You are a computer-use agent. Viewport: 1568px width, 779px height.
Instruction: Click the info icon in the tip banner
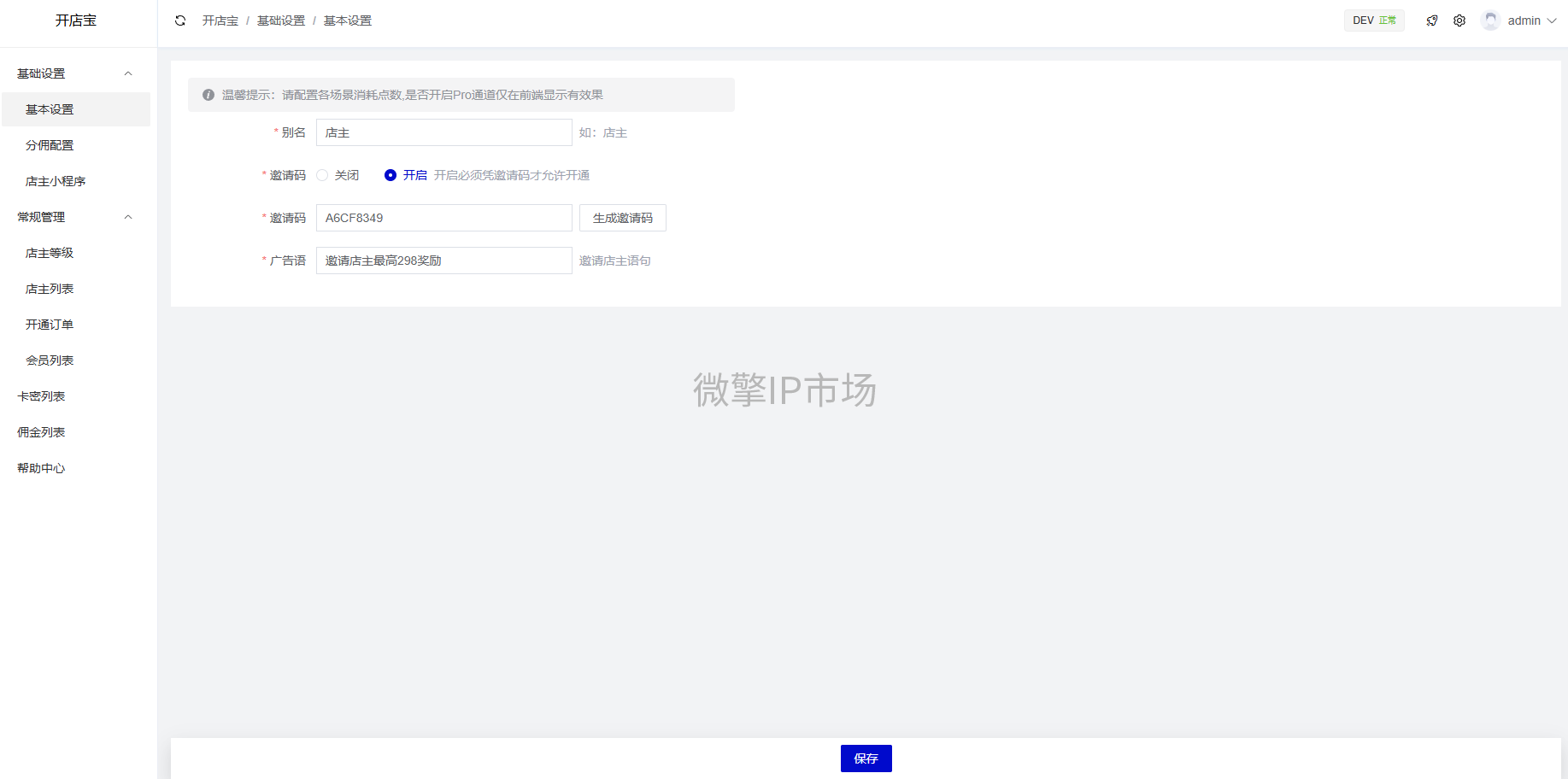(x=208, y=95)
